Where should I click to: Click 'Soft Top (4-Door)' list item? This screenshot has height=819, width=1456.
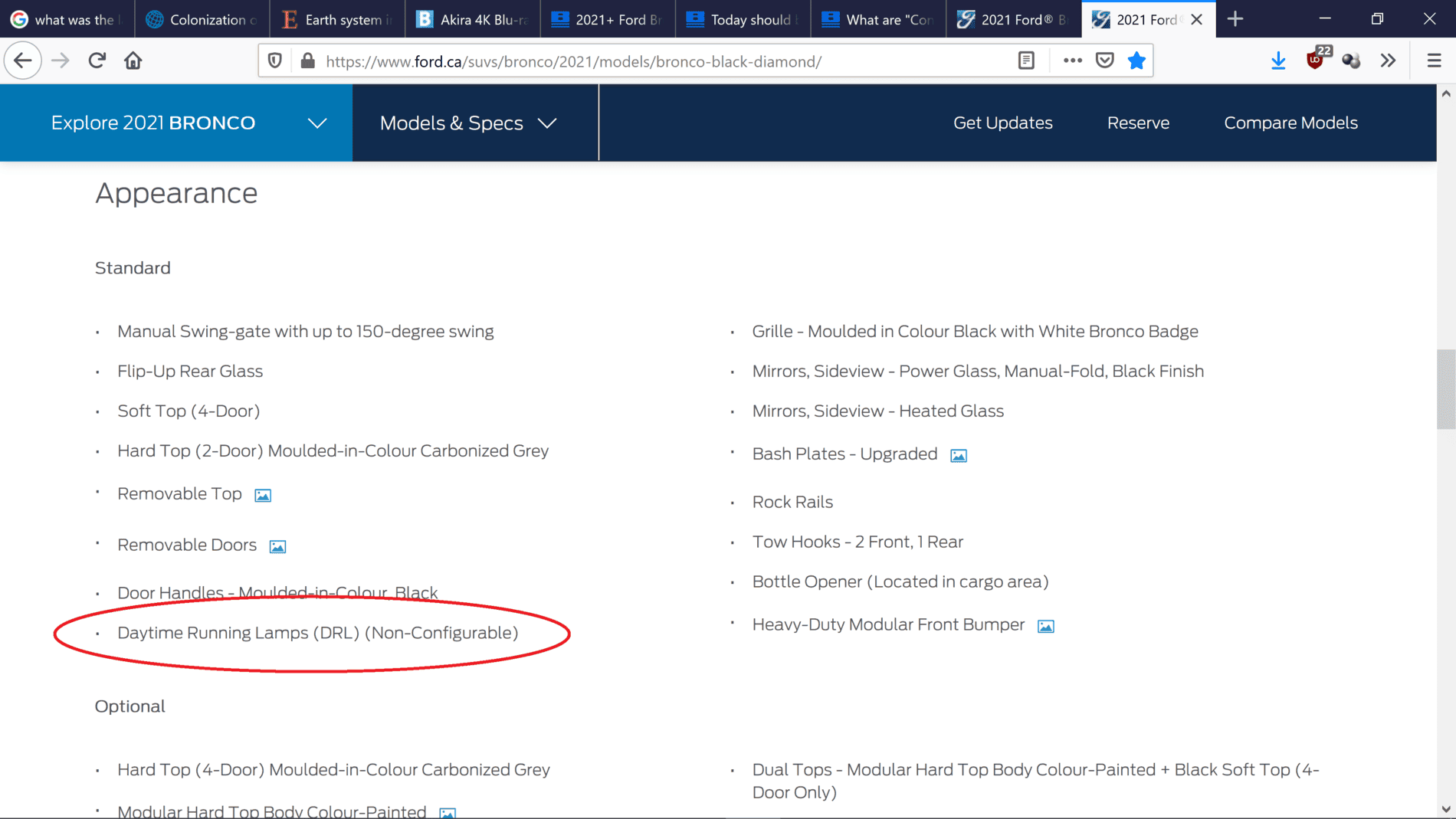tap(189, 411)
